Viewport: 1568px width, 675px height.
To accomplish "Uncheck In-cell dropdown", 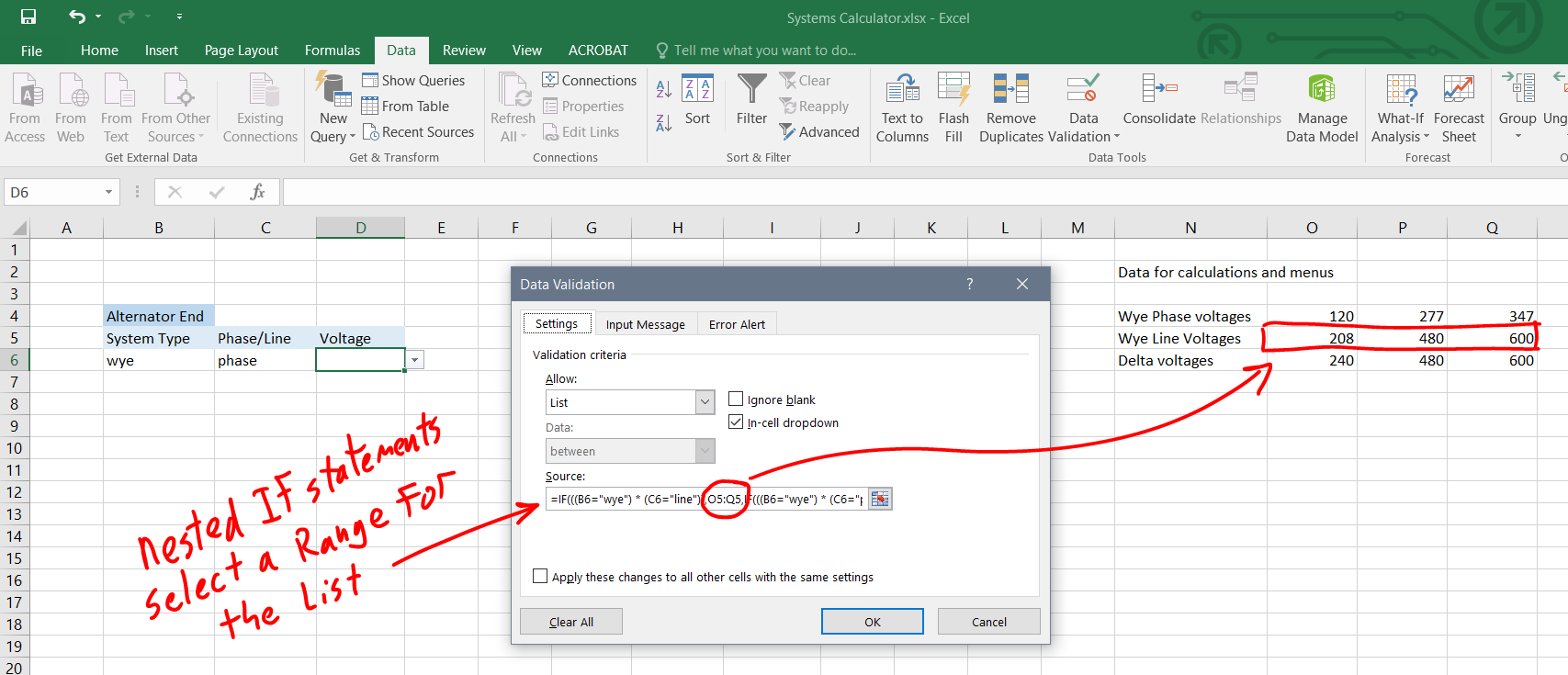I will tap(736, 422).
